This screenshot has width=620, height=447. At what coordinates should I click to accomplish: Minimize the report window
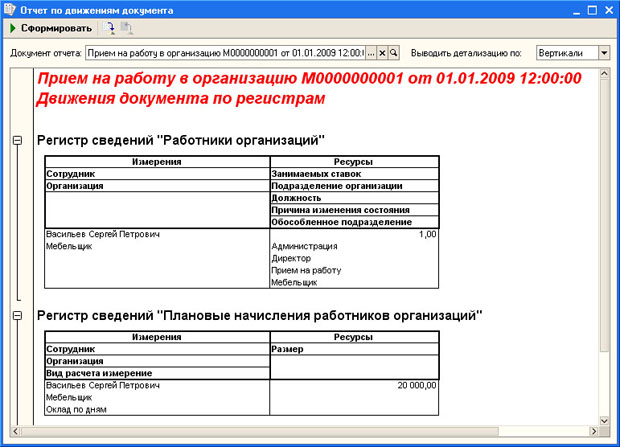(x=577, y=10)
